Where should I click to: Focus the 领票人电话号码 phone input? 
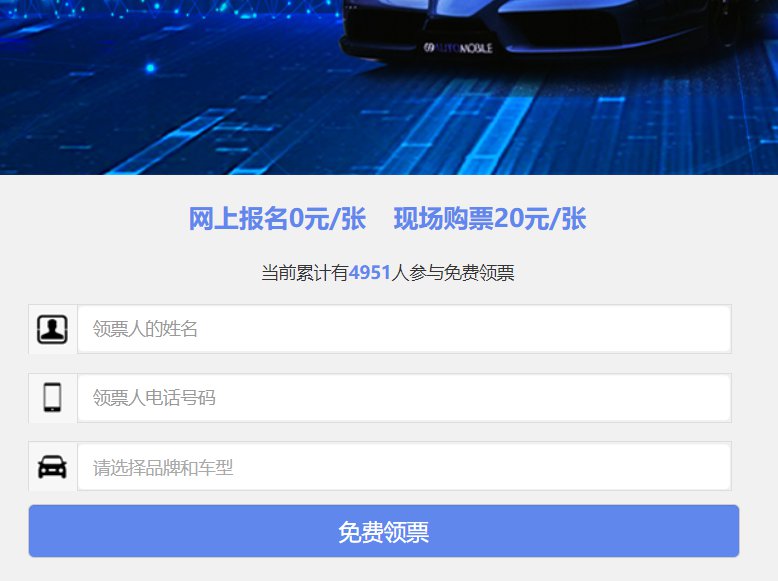404,398
